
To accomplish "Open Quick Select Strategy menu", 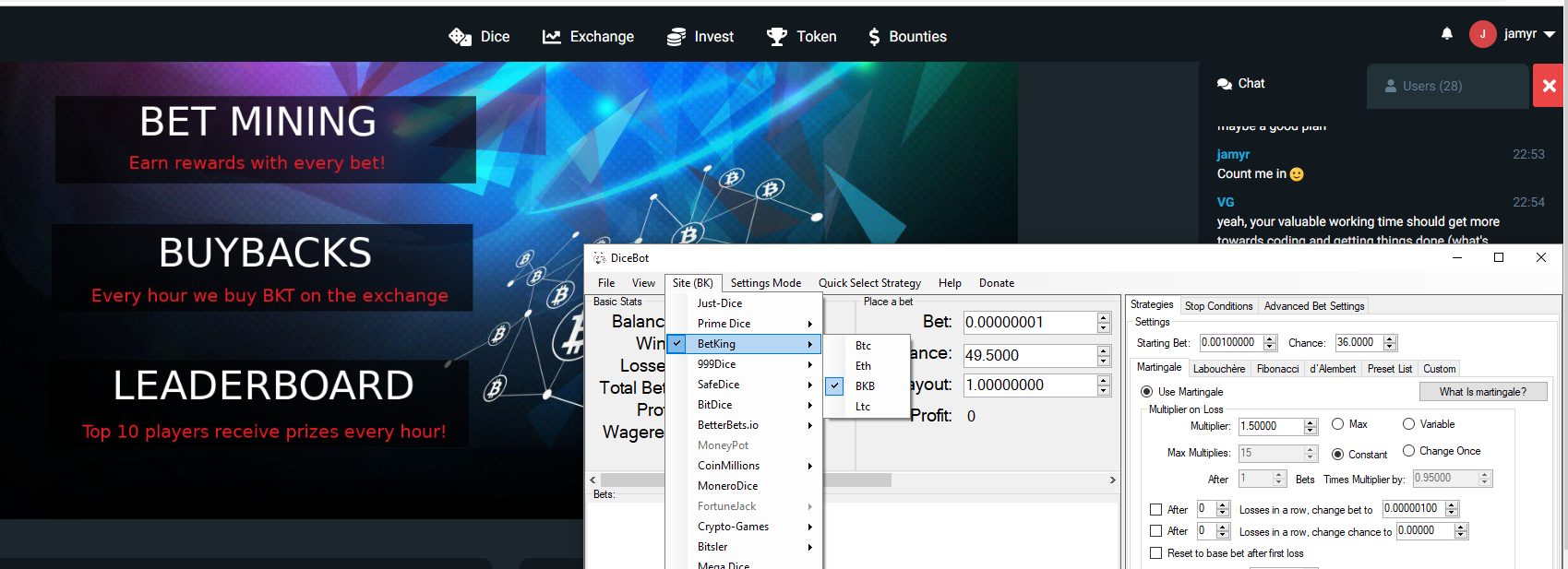I will 869,283.
